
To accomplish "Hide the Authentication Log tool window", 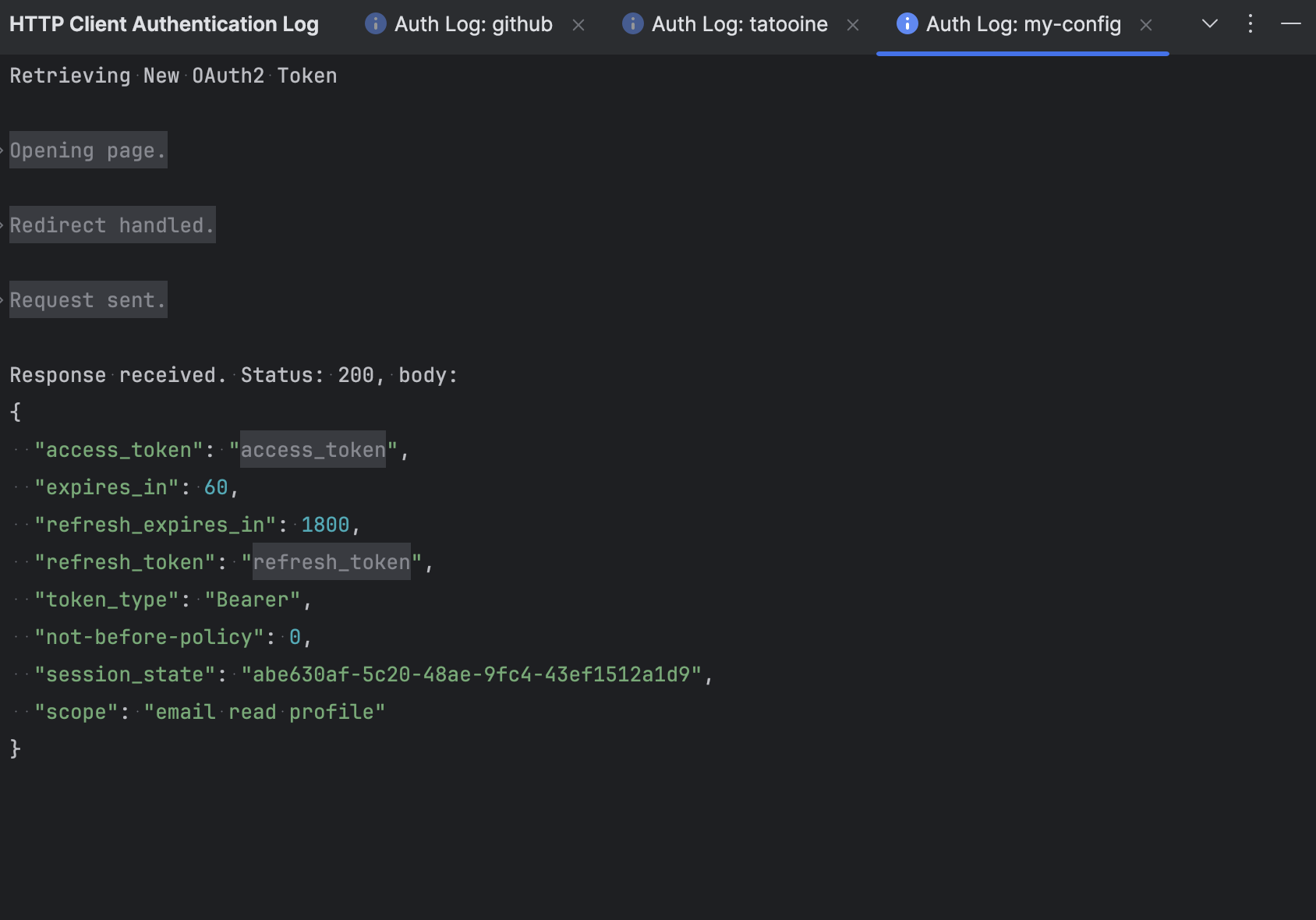I will [x=1290, y=23].
